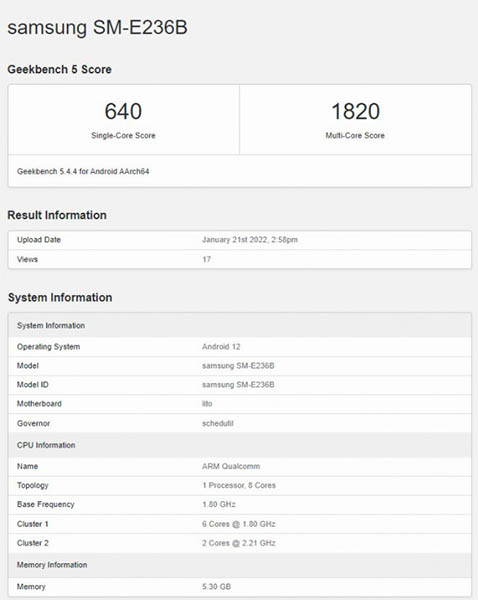Select the 'Geekbench 5 Score' heading

pyautogui.click(x=59, y=69)
